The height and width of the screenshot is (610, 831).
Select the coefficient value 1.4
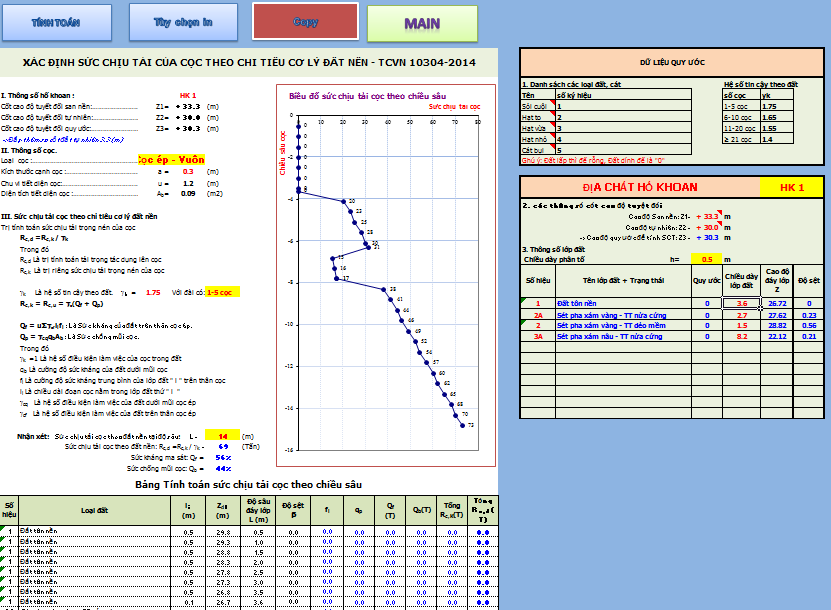coord(777,139)
